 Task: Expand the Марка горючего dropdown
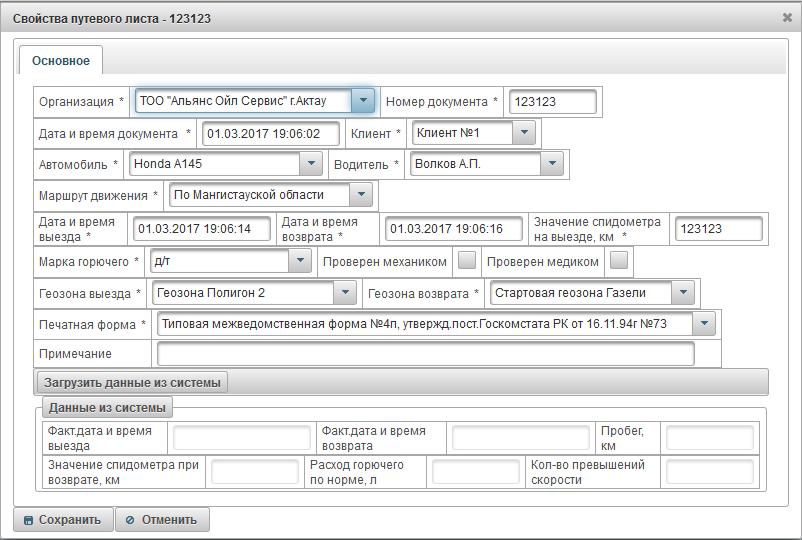[x=300, y=261]
